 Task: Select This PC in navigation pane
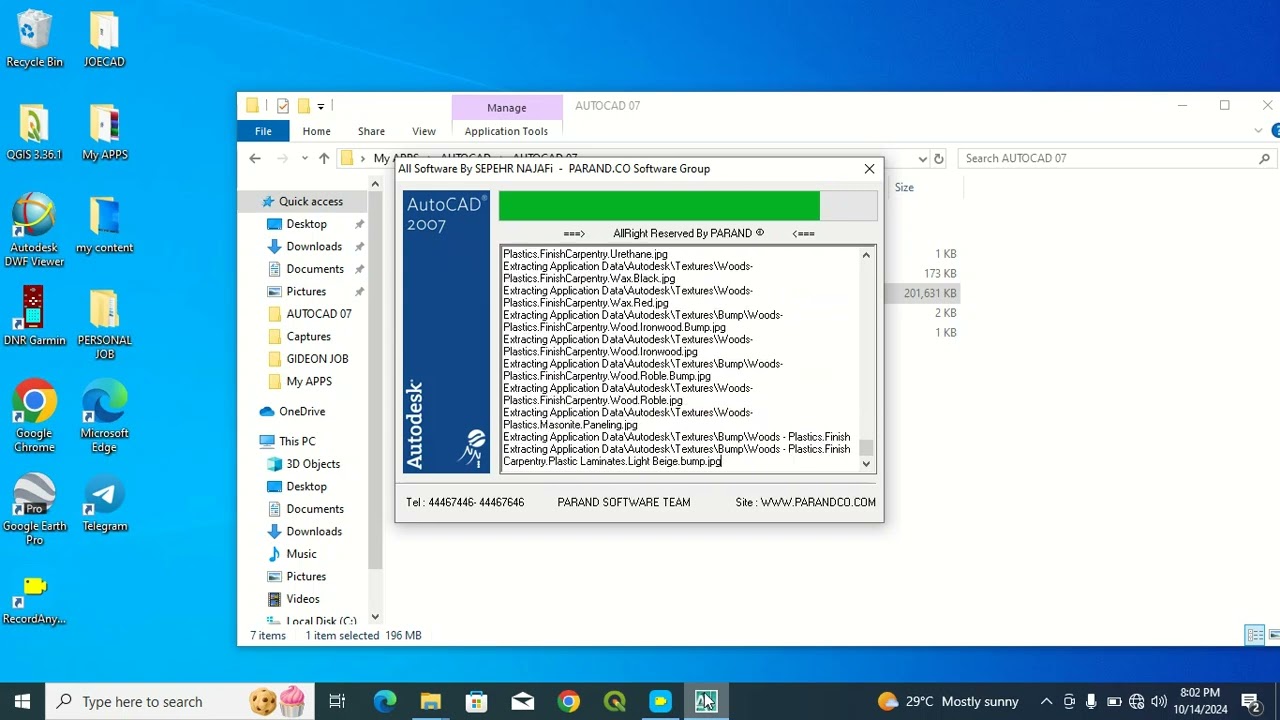296,441
